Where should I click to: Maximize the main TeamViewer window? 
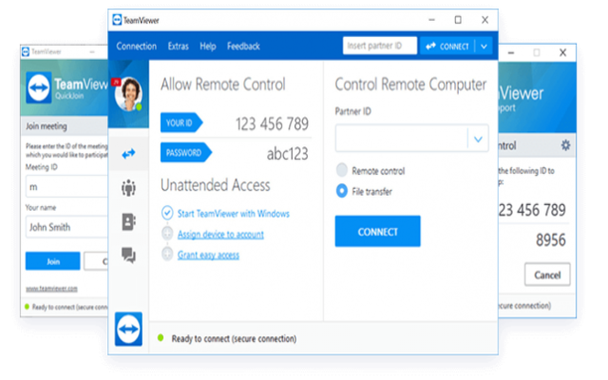pos(458,20)
